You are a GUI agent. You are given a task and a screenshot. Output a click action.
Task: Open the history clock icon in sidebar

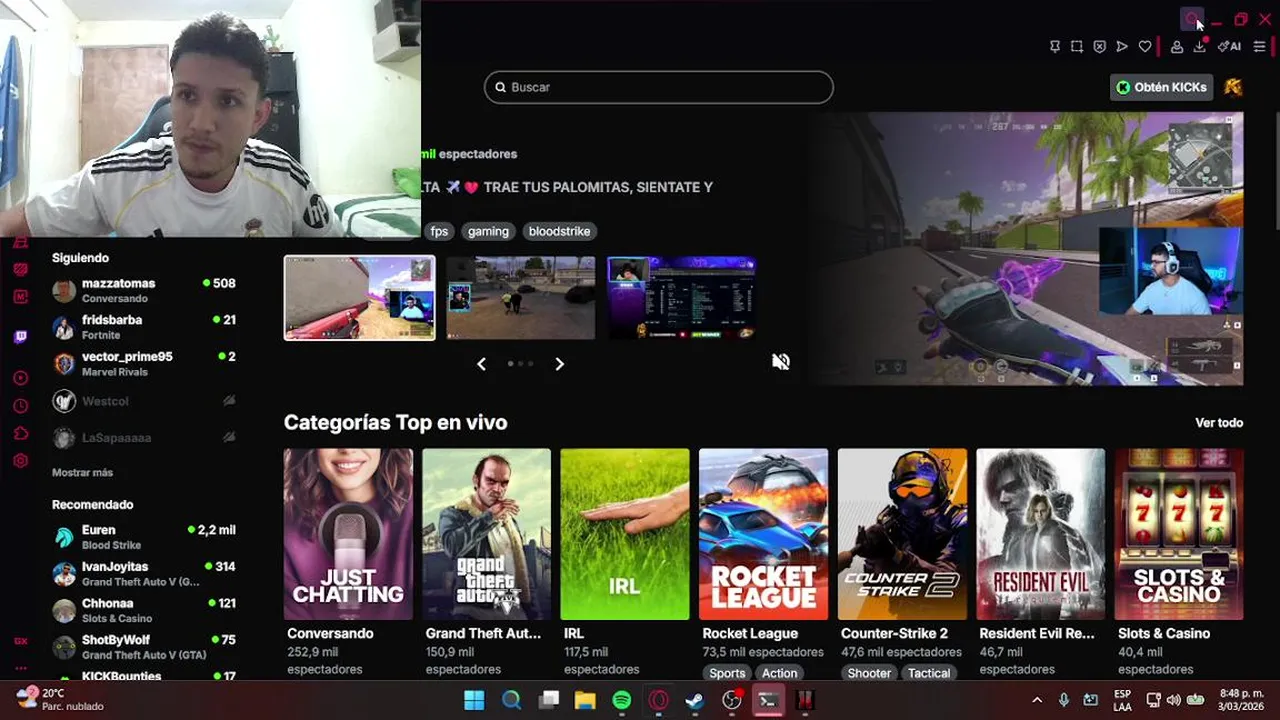[21, 406]
